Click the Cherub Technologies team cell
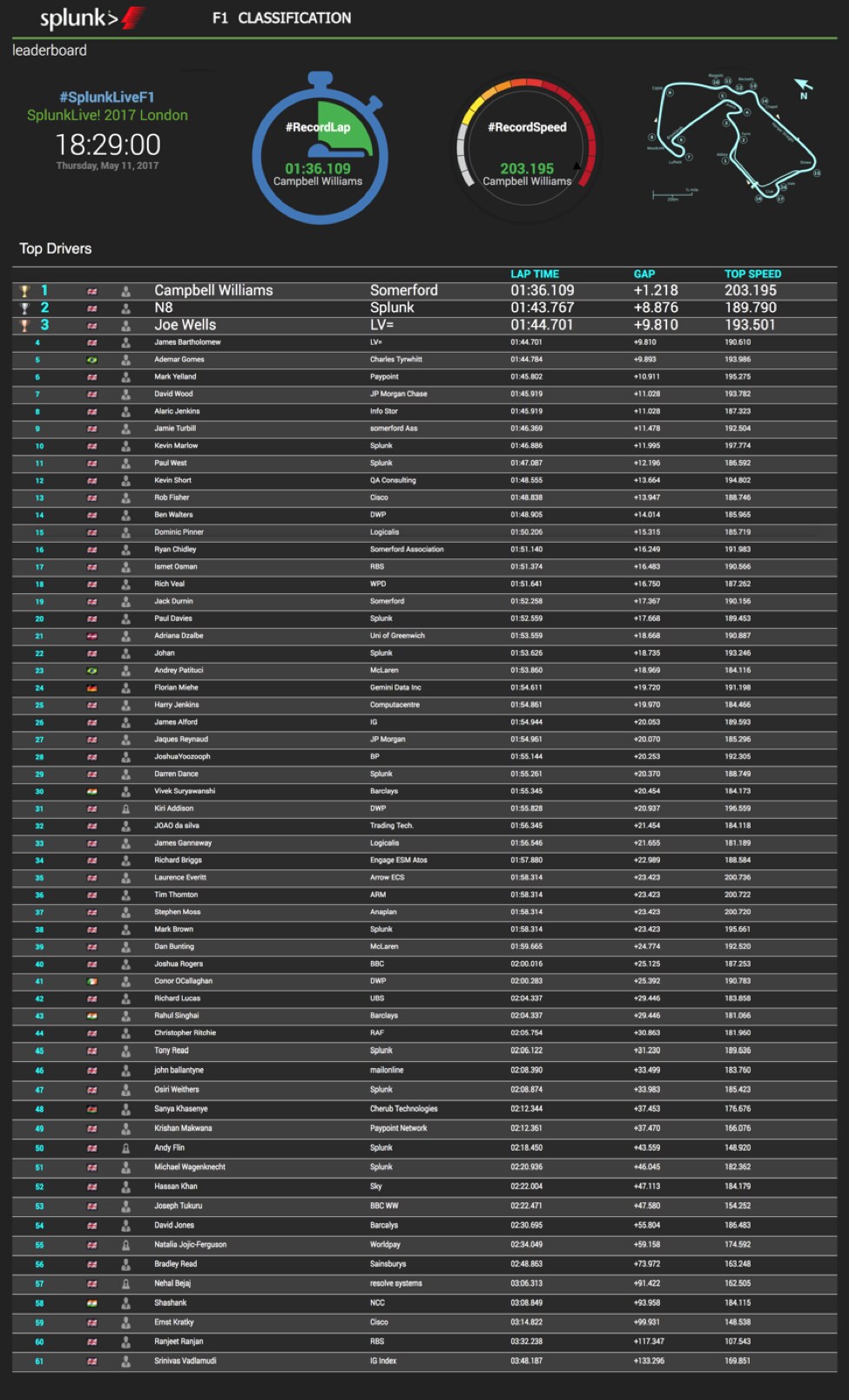This screenshot has width=849, height=1400. pyautogui.click(x=404, y=1109)
